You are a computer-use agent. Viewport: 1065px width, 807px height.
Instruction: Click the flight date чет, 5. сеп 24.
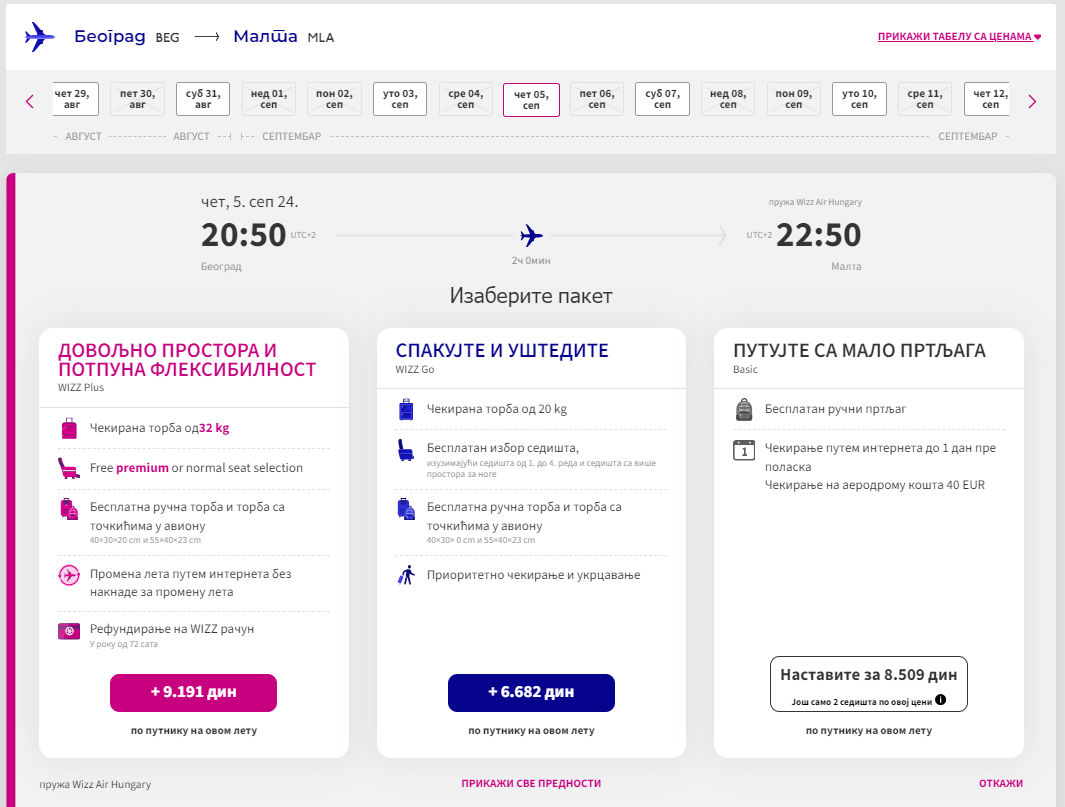(249, 202)
